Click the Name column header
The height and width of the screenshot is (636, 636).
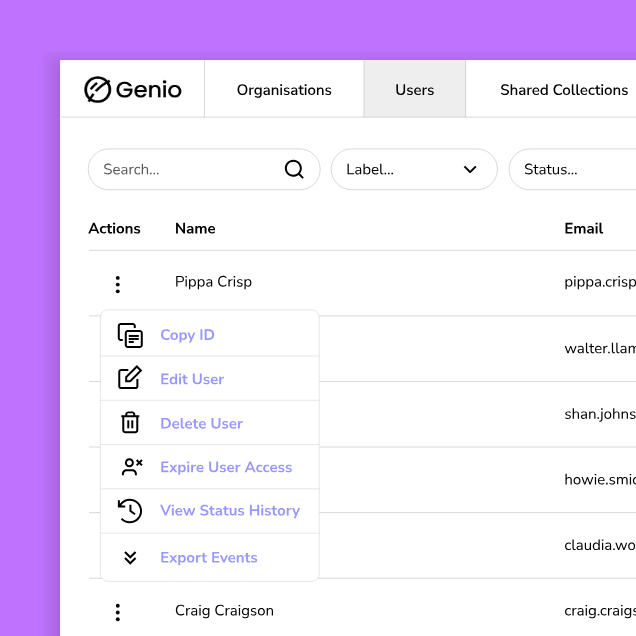[x=195, y=228]
